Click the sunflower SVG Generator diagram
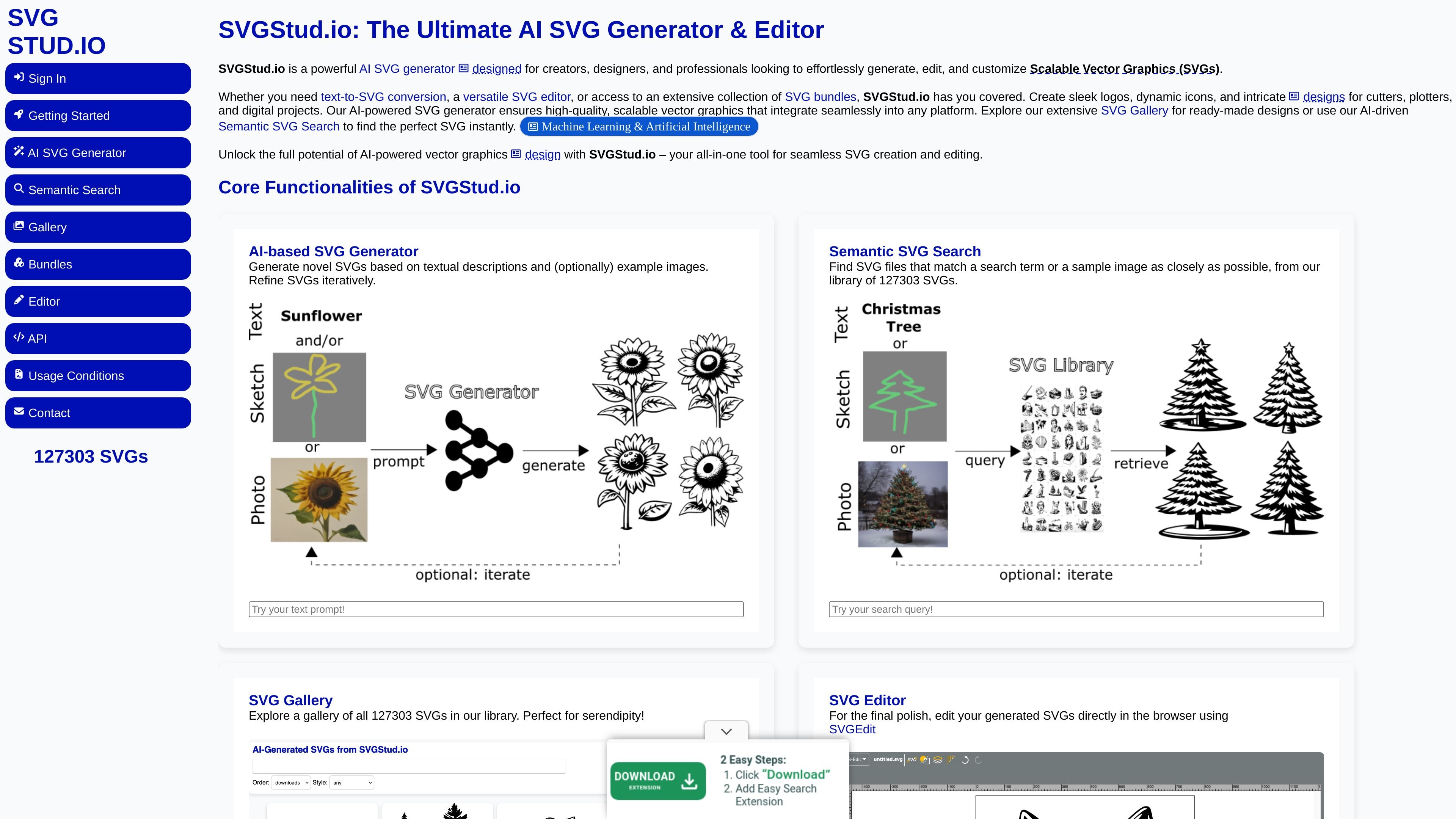This screenshot has height=819, width=1456. pos(496,442)
